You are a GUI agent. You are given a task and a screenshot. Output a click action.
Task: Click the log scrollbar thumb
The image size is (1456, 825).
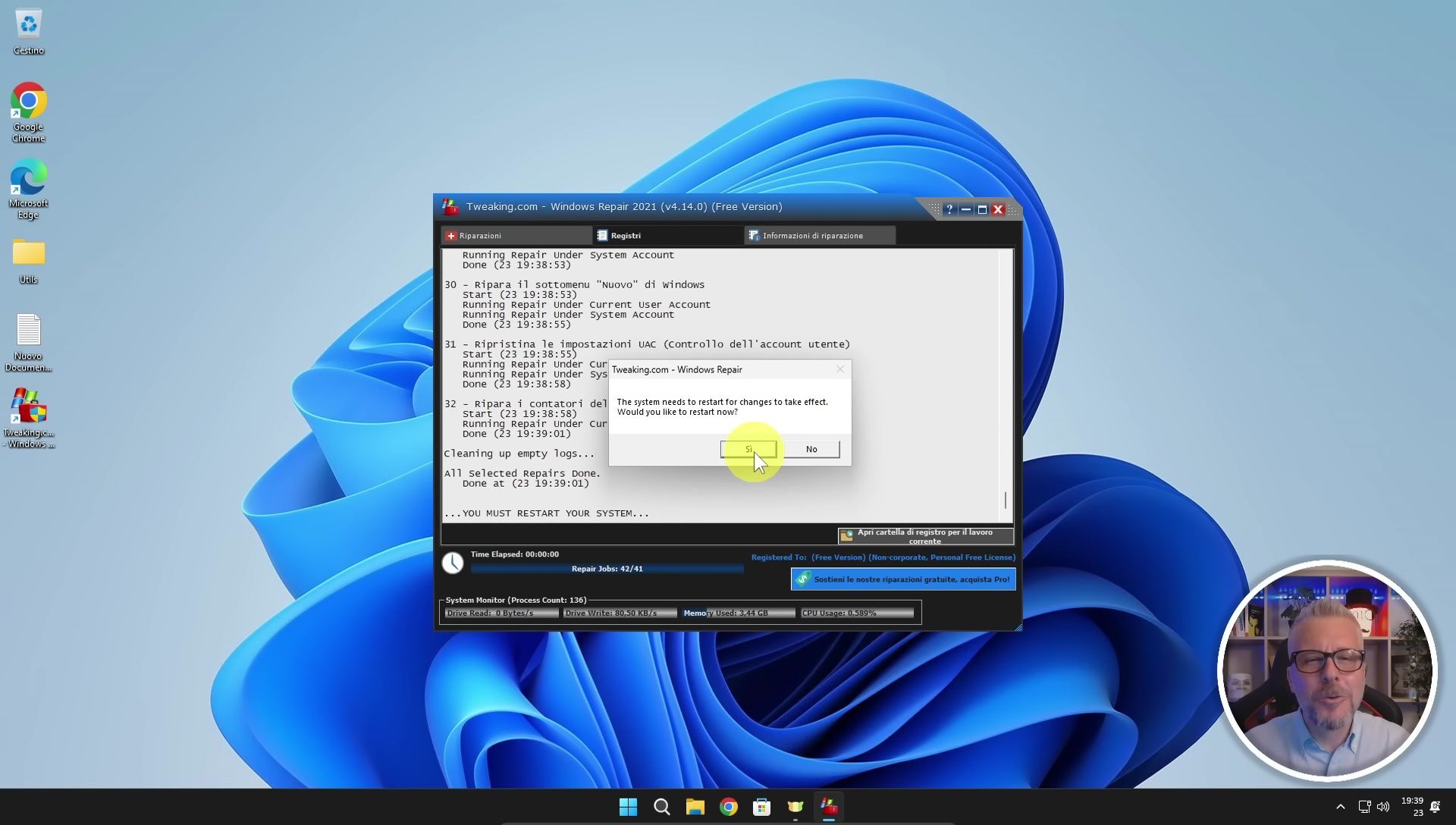[1006, 500]
